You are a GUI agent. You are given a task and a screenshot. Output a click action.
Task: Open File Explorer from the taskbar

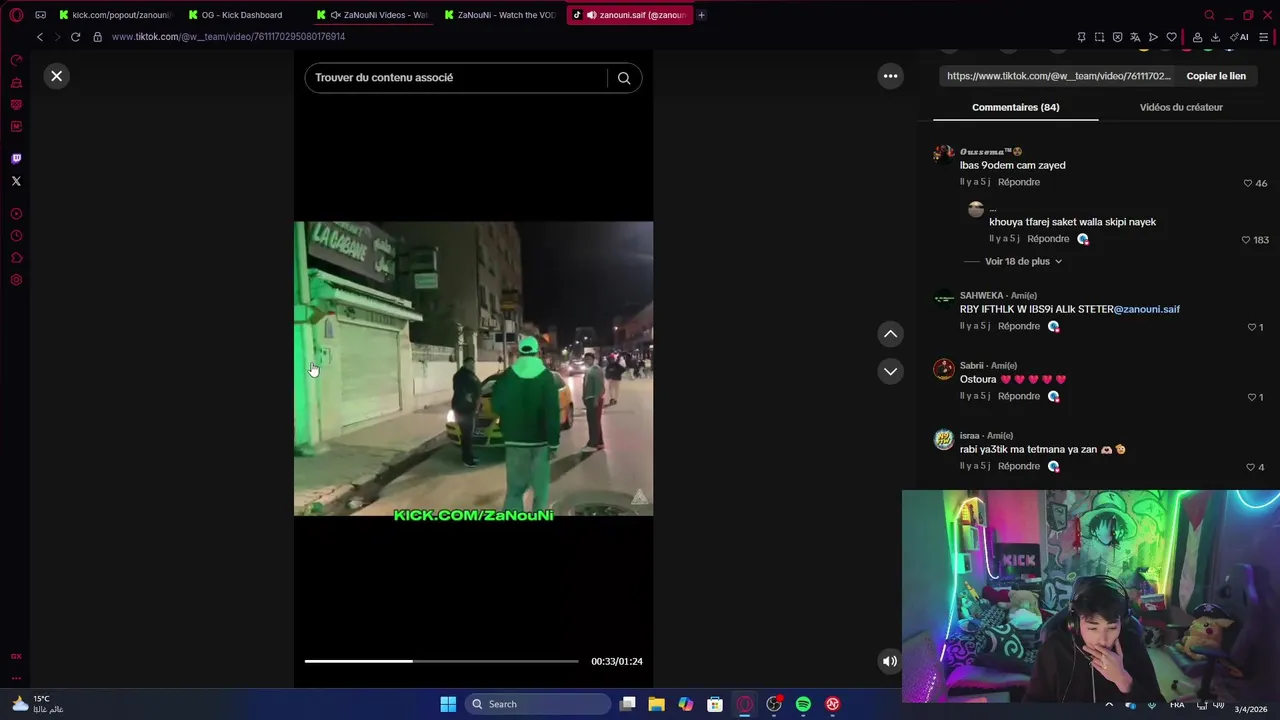656,704
